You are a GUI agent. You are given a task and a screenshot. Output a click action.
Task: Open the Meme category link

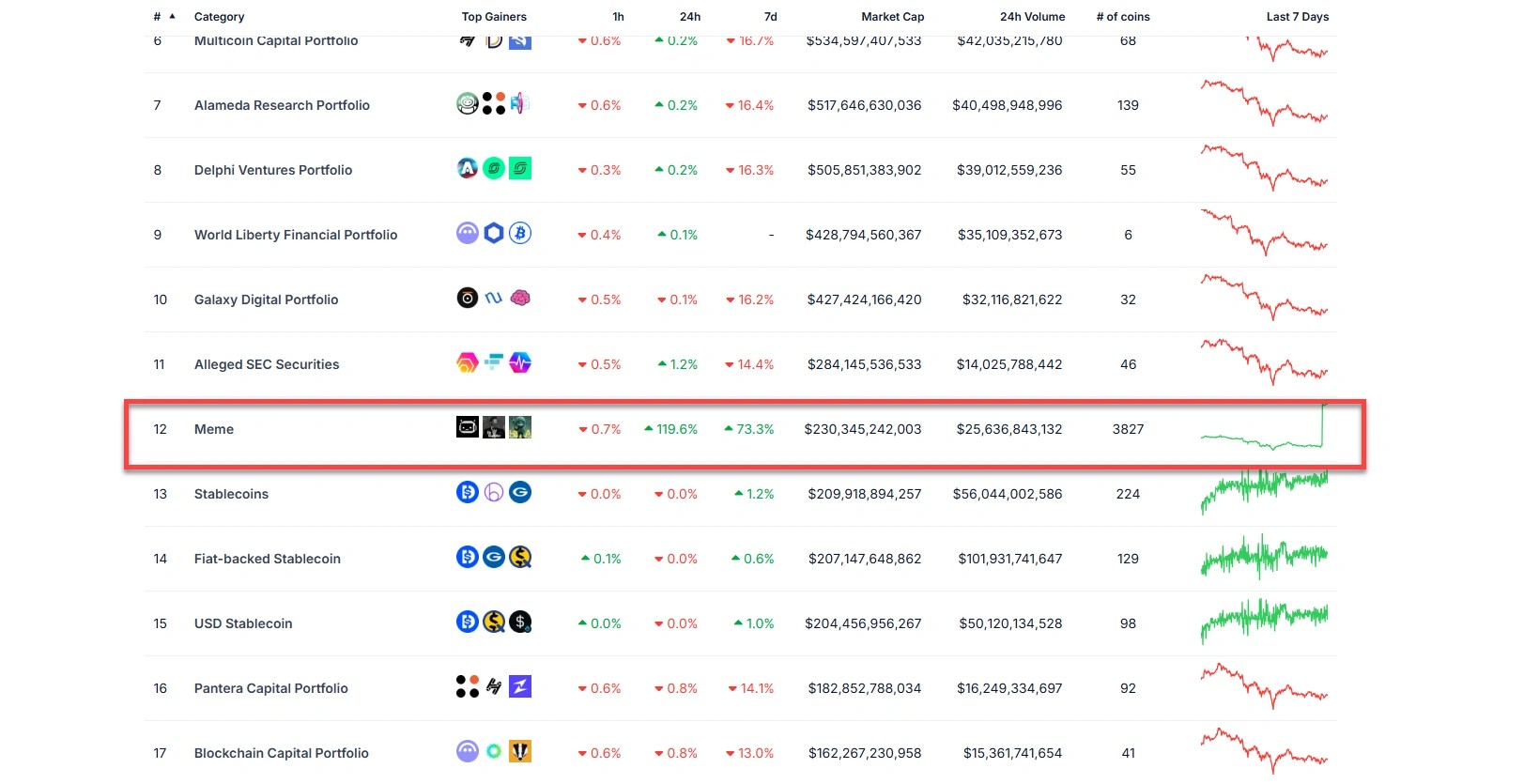[x=214, y=429]
